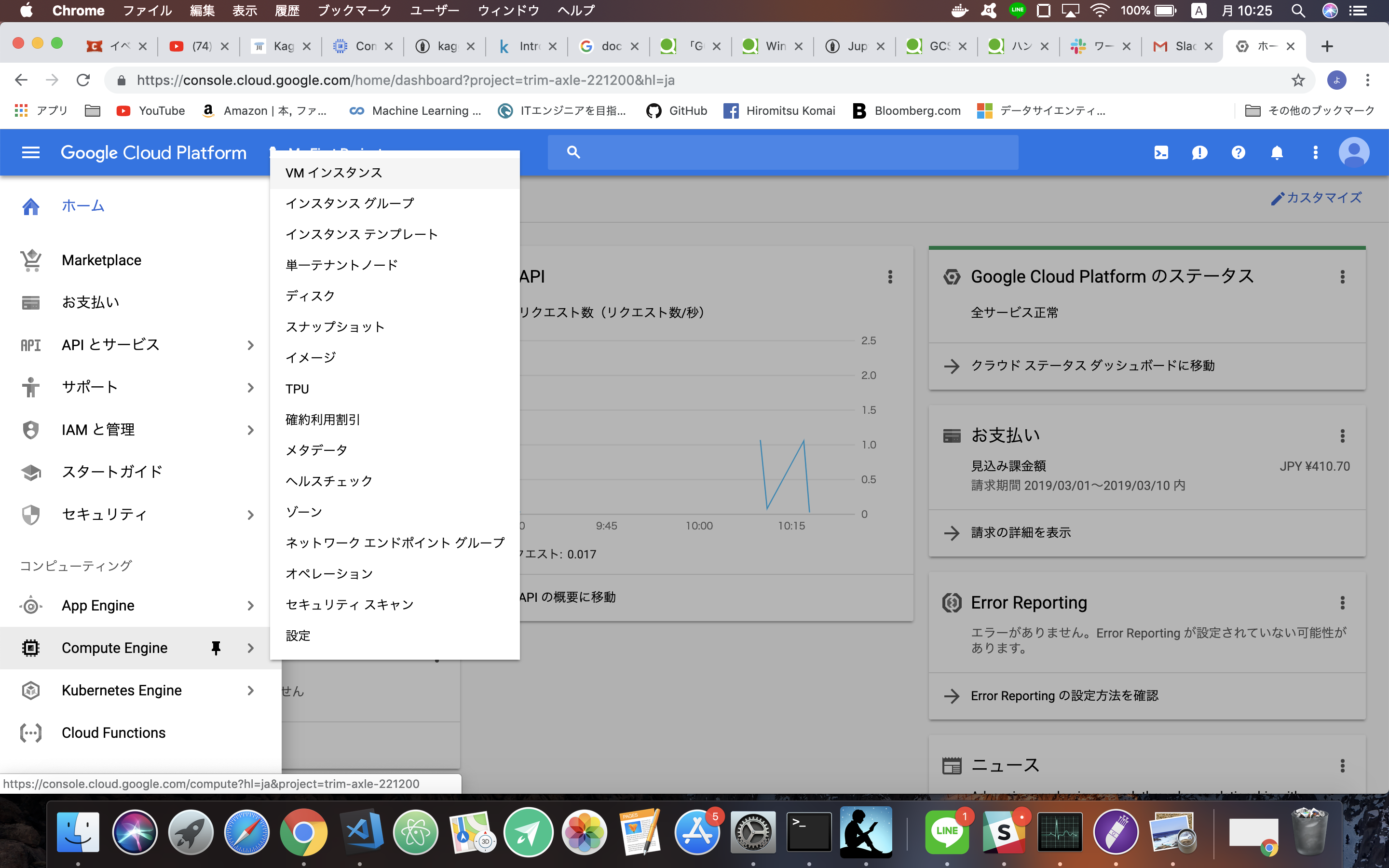Open the header three-dot settings menu
1389x868 pixels.
click(x=1315, y=152)
